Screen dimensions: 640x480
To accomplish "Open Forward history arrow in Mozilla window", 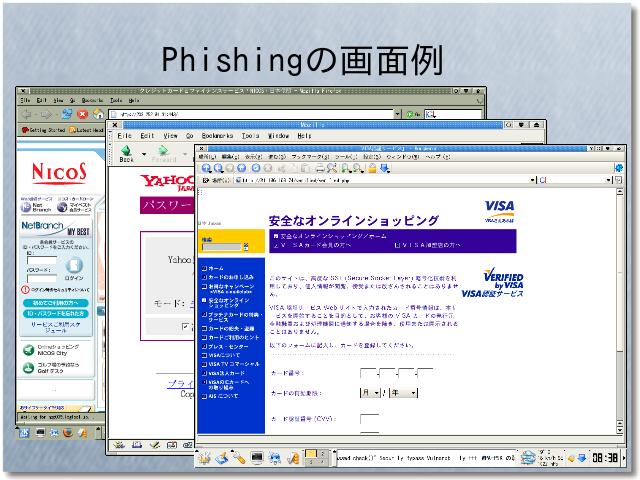I will pos(184,154).
